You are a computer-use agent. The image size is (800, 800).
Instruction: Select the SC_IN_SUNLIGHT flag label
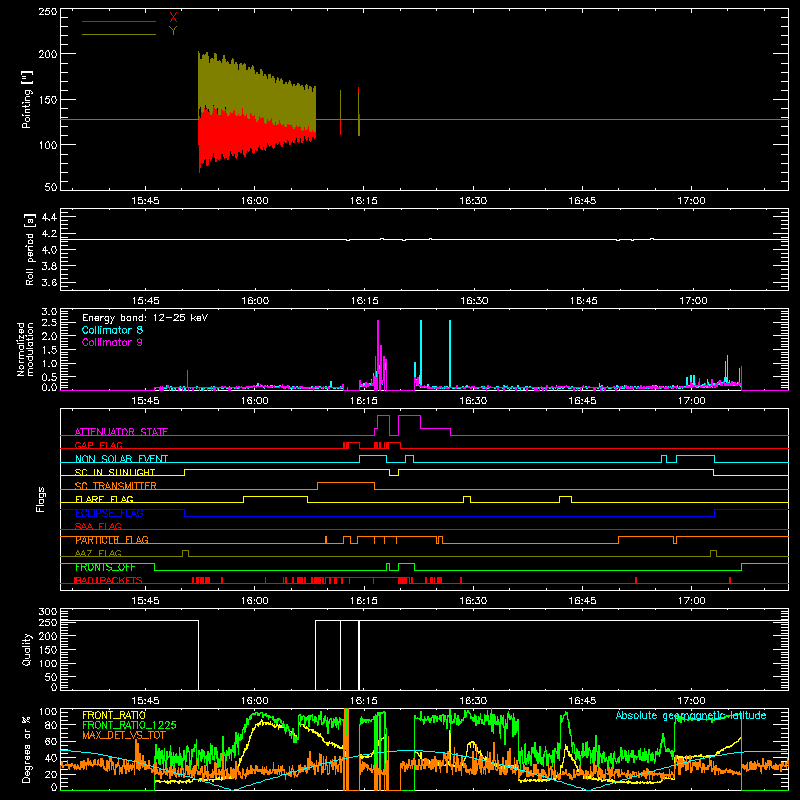[x=115, y=472]
